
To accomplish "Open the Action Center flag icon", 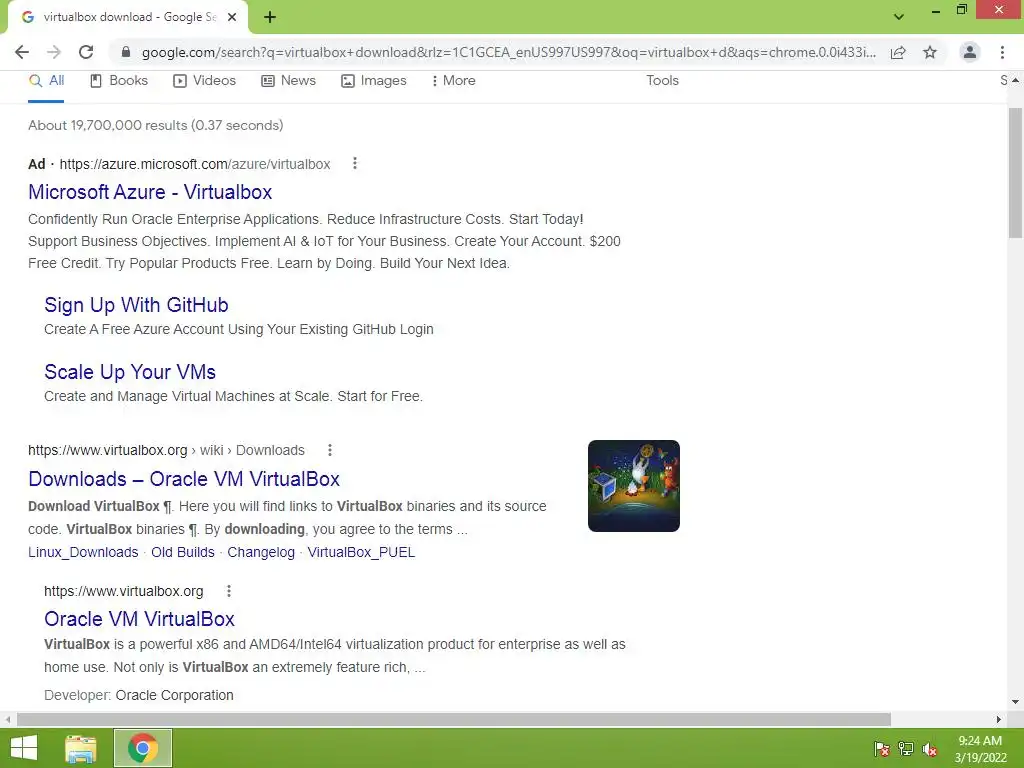I will (x=882, y=749).
